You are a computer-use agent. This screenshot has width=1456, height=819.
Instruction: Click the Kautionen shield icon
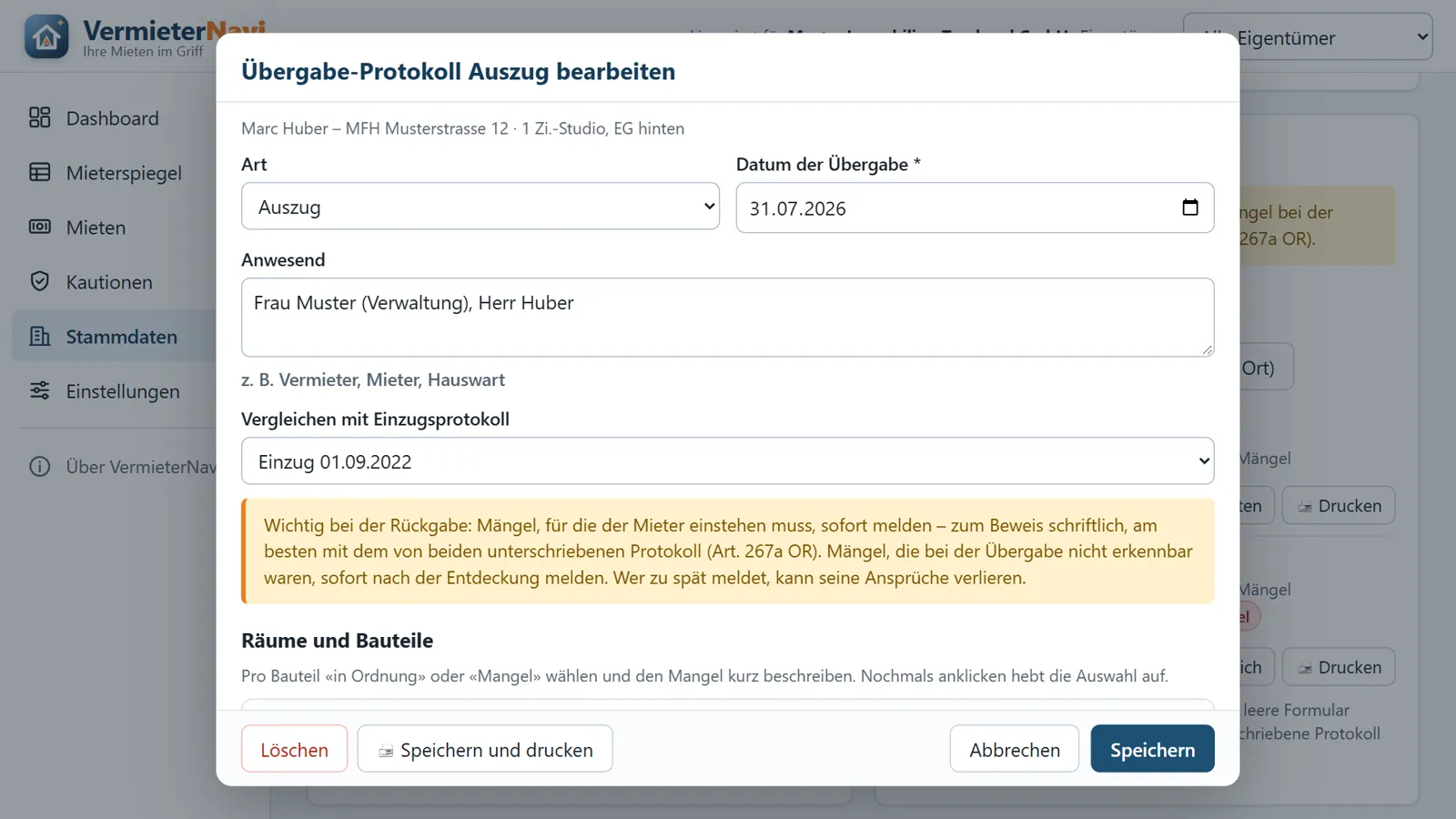[x=40, y=281]
